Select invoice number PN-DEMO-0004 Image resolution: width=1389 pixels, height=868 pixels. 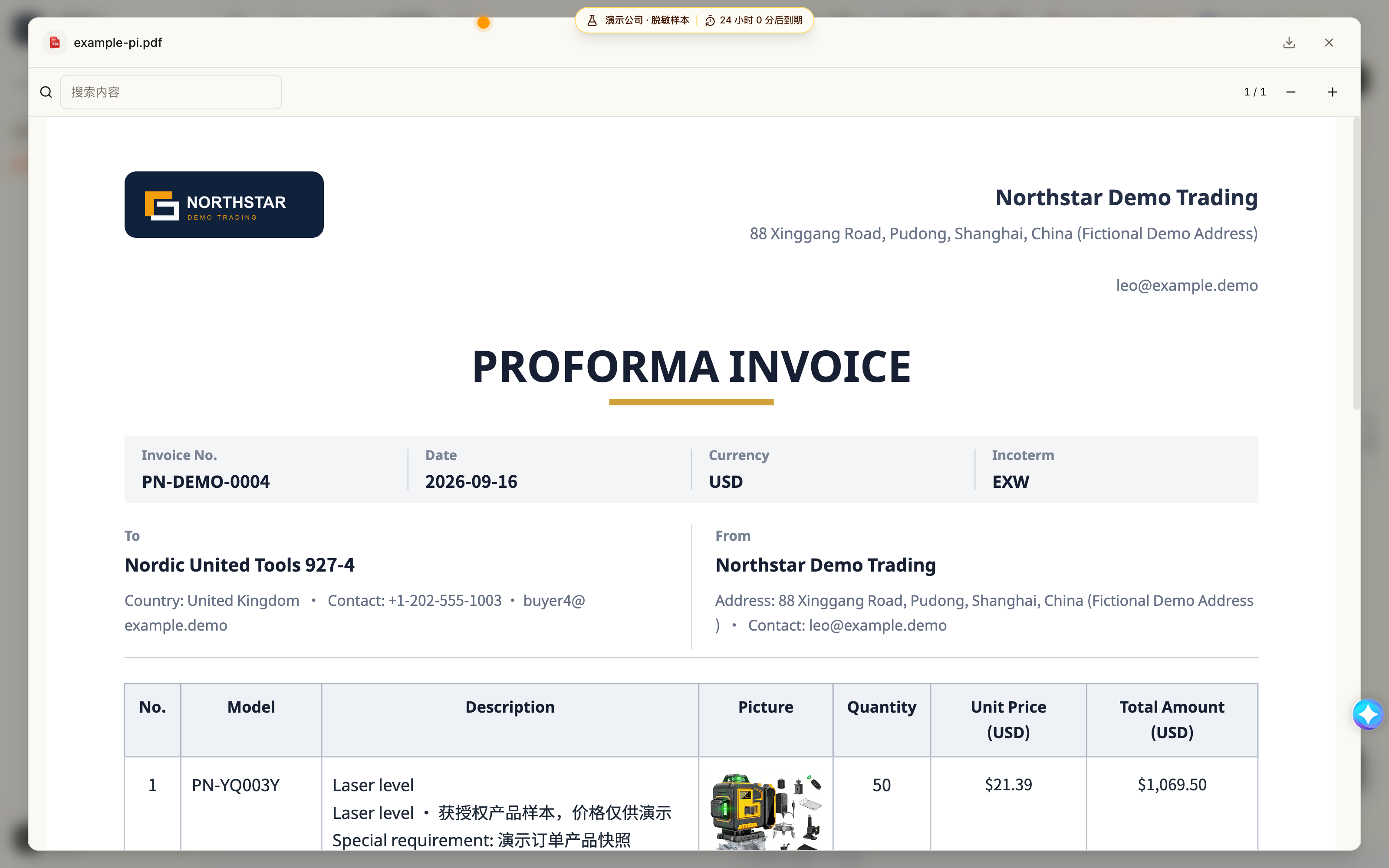coord(205,481)
